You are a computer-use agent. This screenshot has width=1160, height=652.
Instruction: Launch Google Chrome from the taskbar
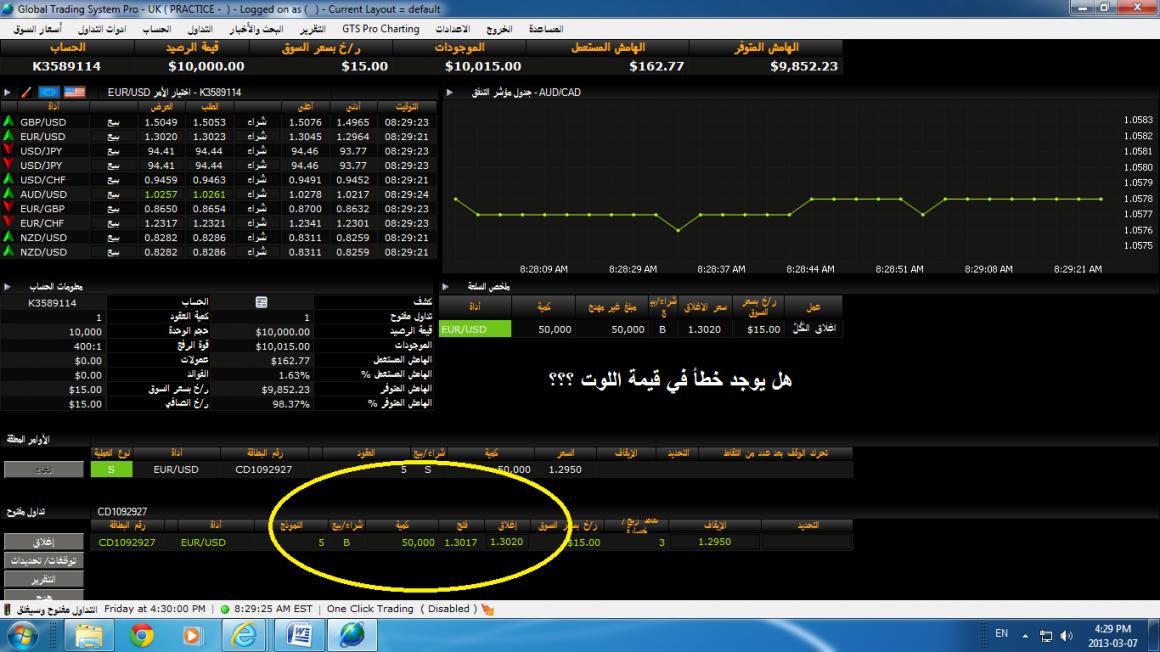141,636
